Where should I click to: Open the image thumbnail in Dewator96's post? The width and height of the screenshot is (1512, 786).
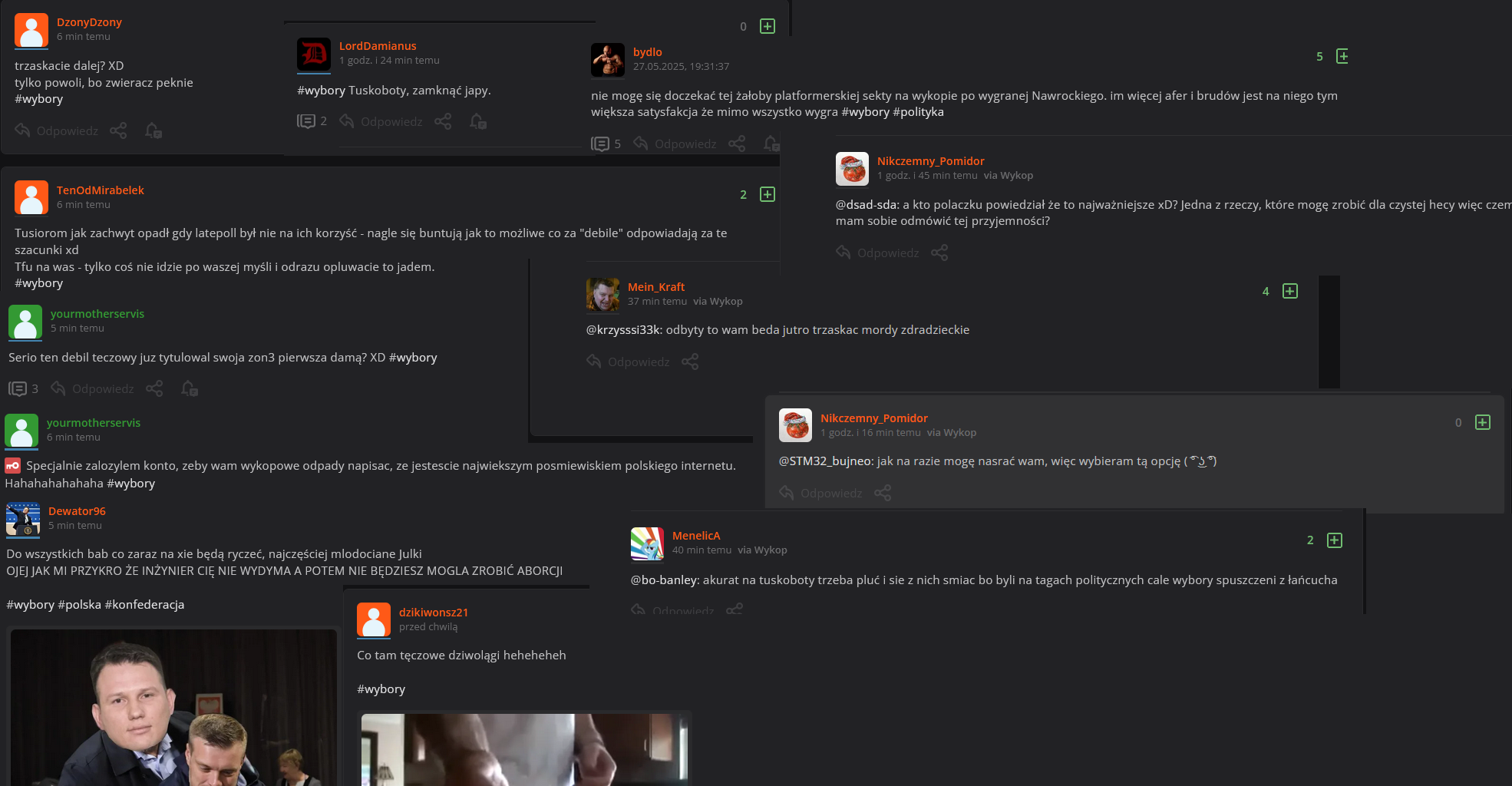coord(173,708)
